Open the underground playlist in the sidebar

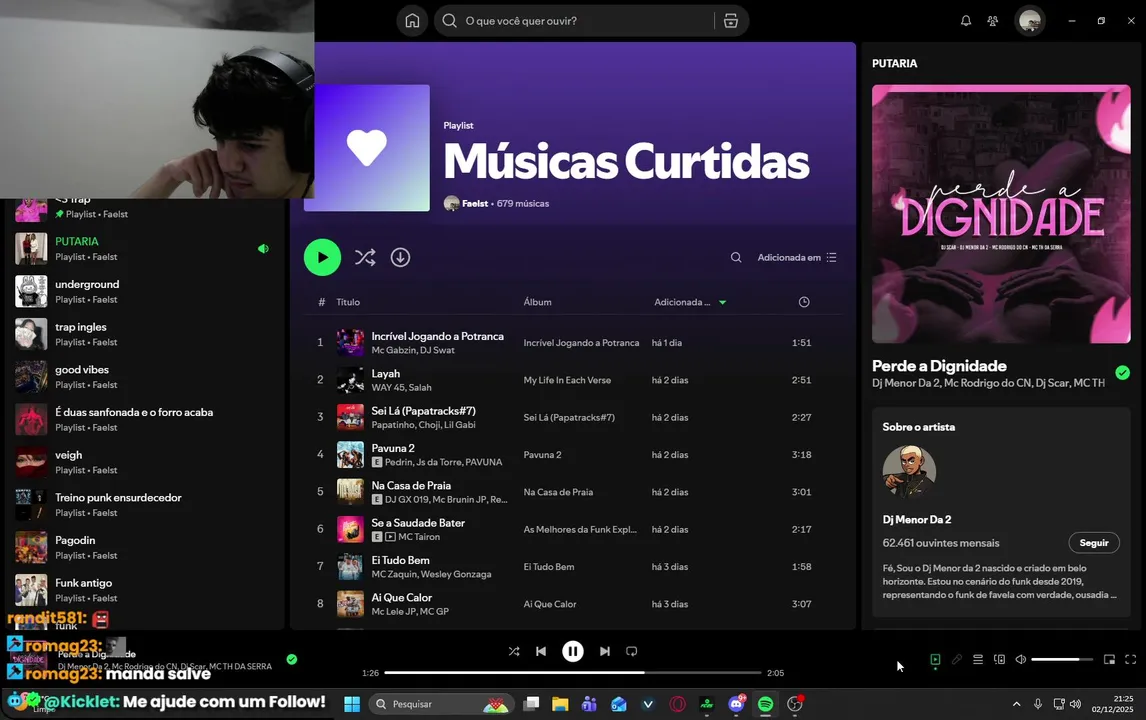point(143,291)
